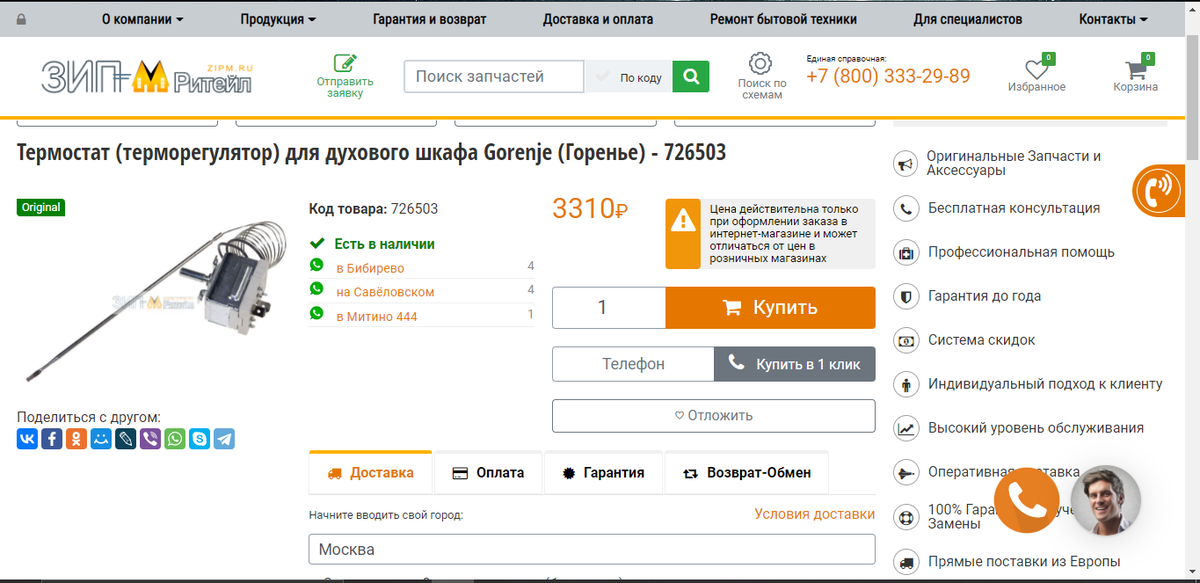
Task: Click the orange phone callback widget
Action: point(1027,499)
